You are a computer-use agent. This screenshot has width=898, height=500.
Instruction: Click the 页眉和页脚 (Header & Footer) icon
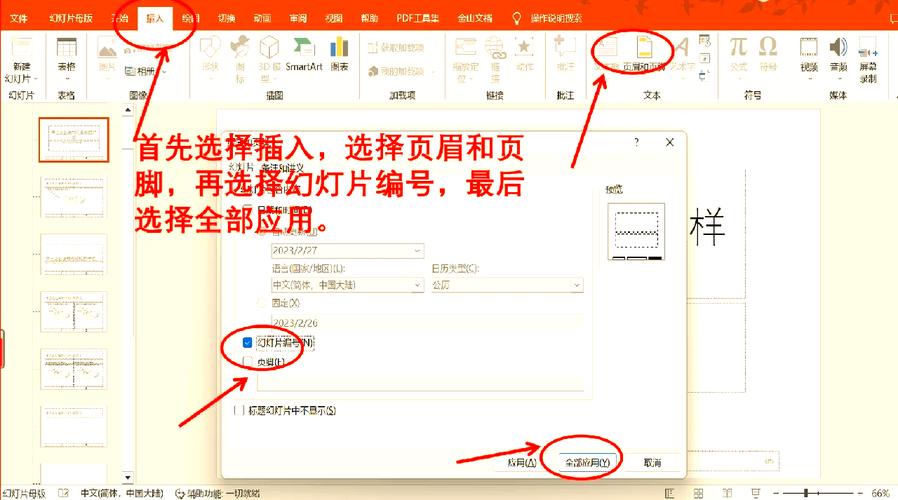point(644,47)
